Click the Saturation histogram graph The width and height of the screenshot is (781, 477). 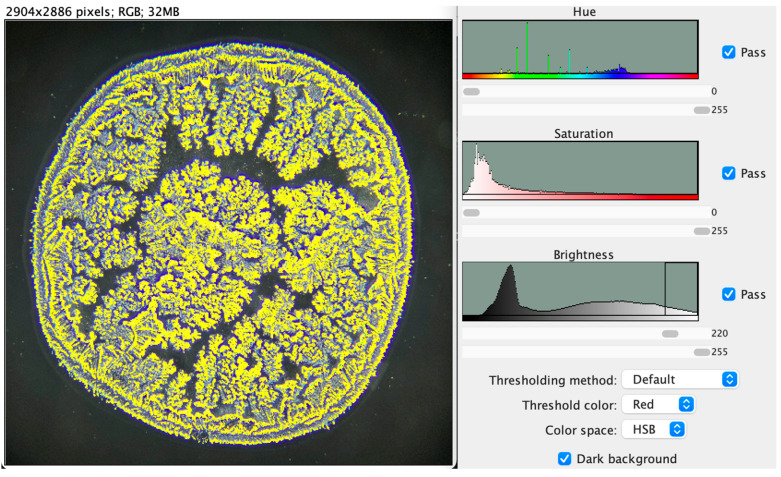tap(580, 170)
